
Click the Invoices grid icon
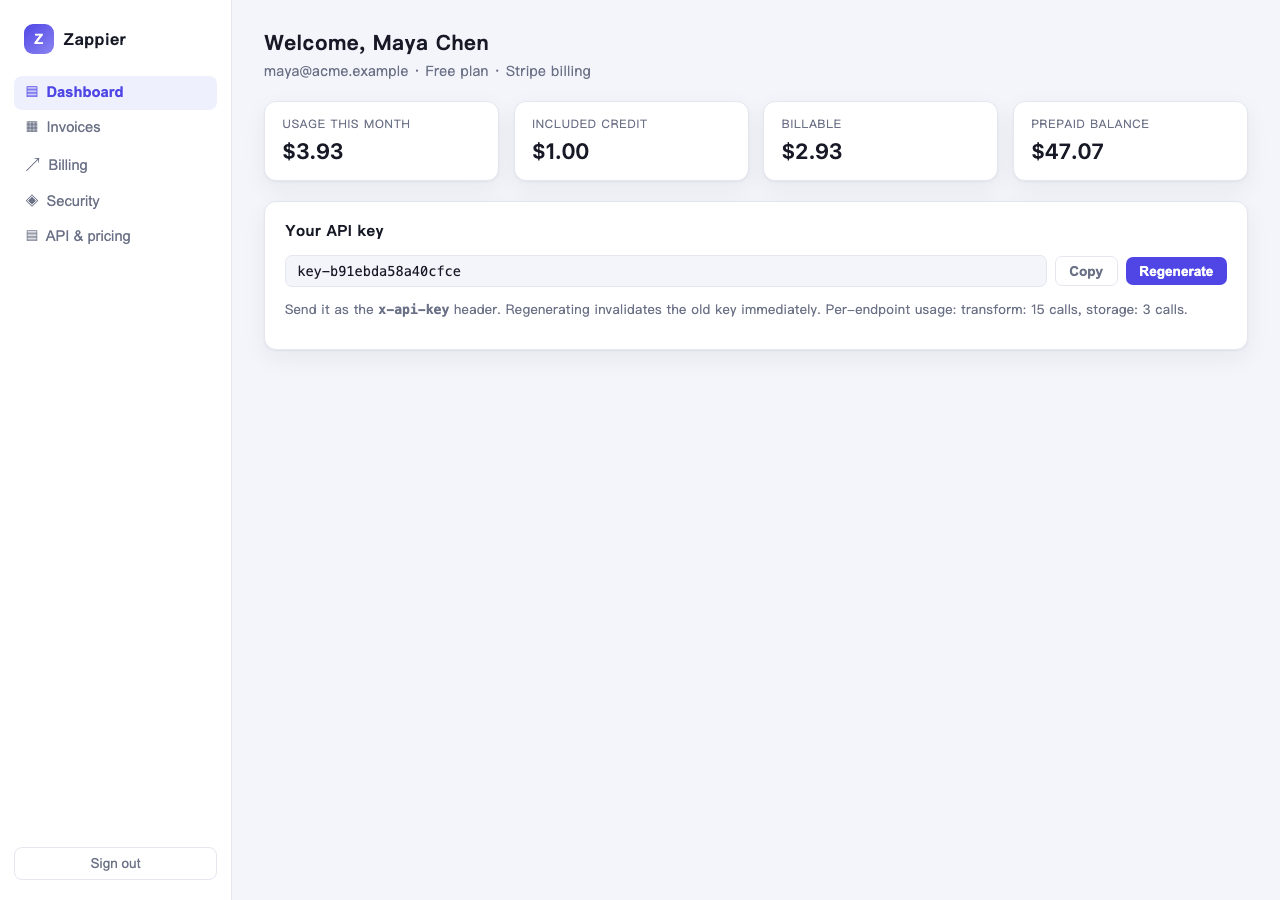(x=32, y=127)
